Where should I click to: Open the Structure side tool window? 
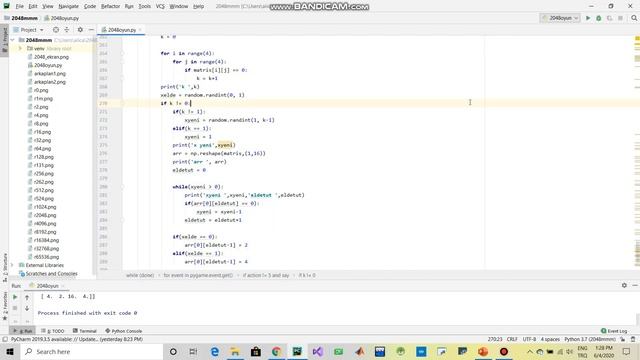tap(5, 267)
